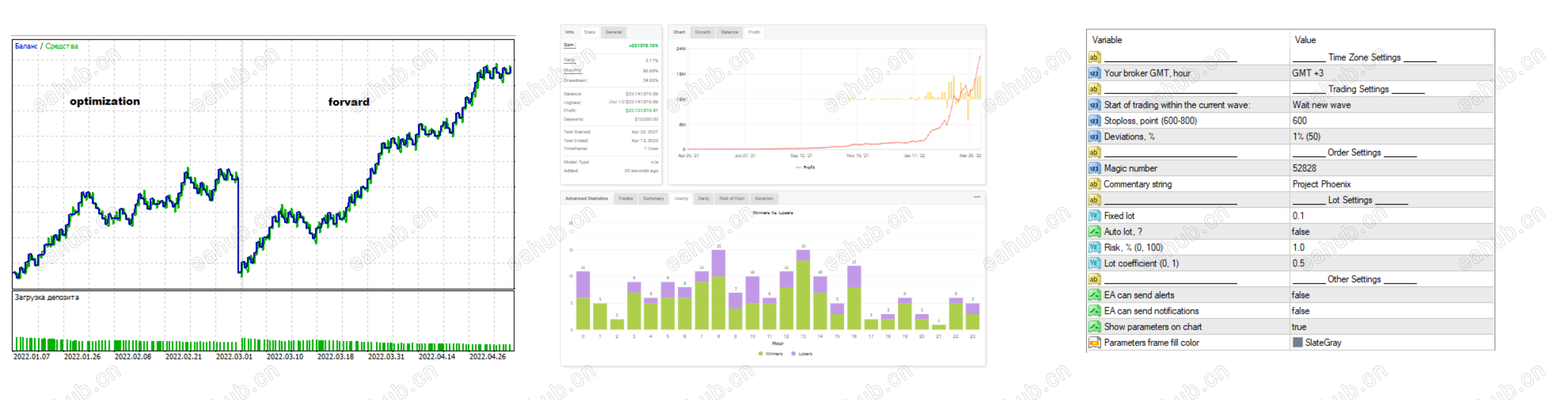Screen dimensions: 1568x400
Task: Open the Wait new wave value dropdown
Action: click(1392, 105)
